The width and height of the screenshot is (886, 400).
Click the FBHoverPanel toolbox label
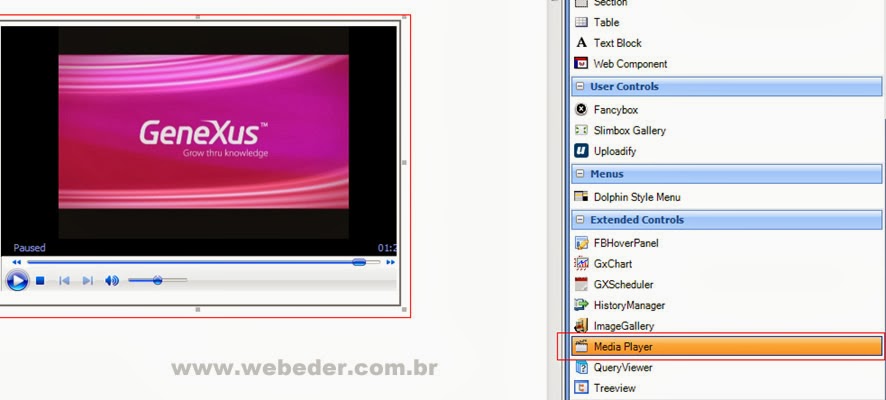tap(626, 243)
